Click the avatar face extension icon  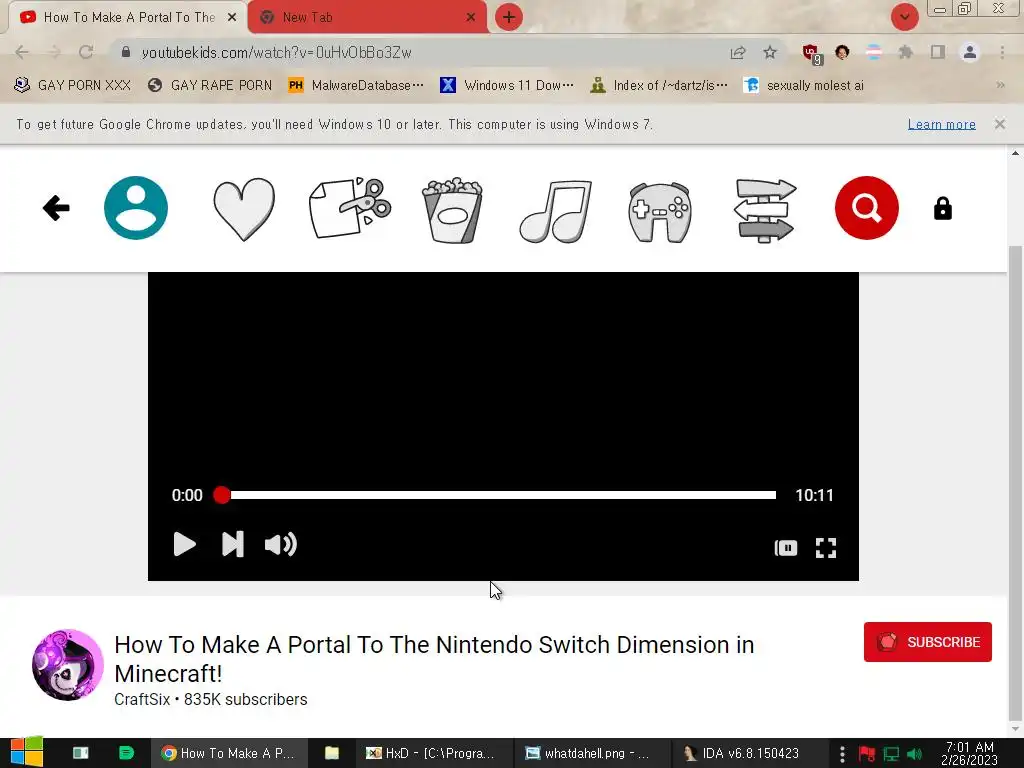(842, 52)
